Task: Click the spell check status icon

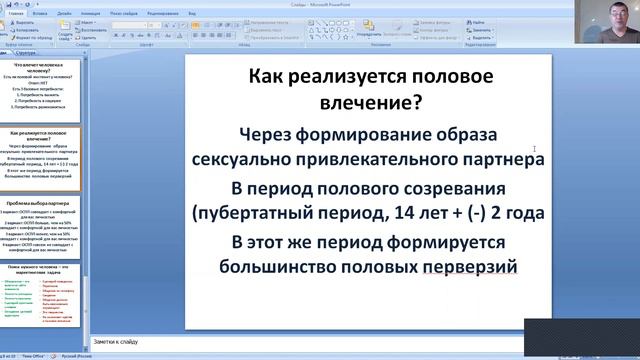Action: [53, 357]
